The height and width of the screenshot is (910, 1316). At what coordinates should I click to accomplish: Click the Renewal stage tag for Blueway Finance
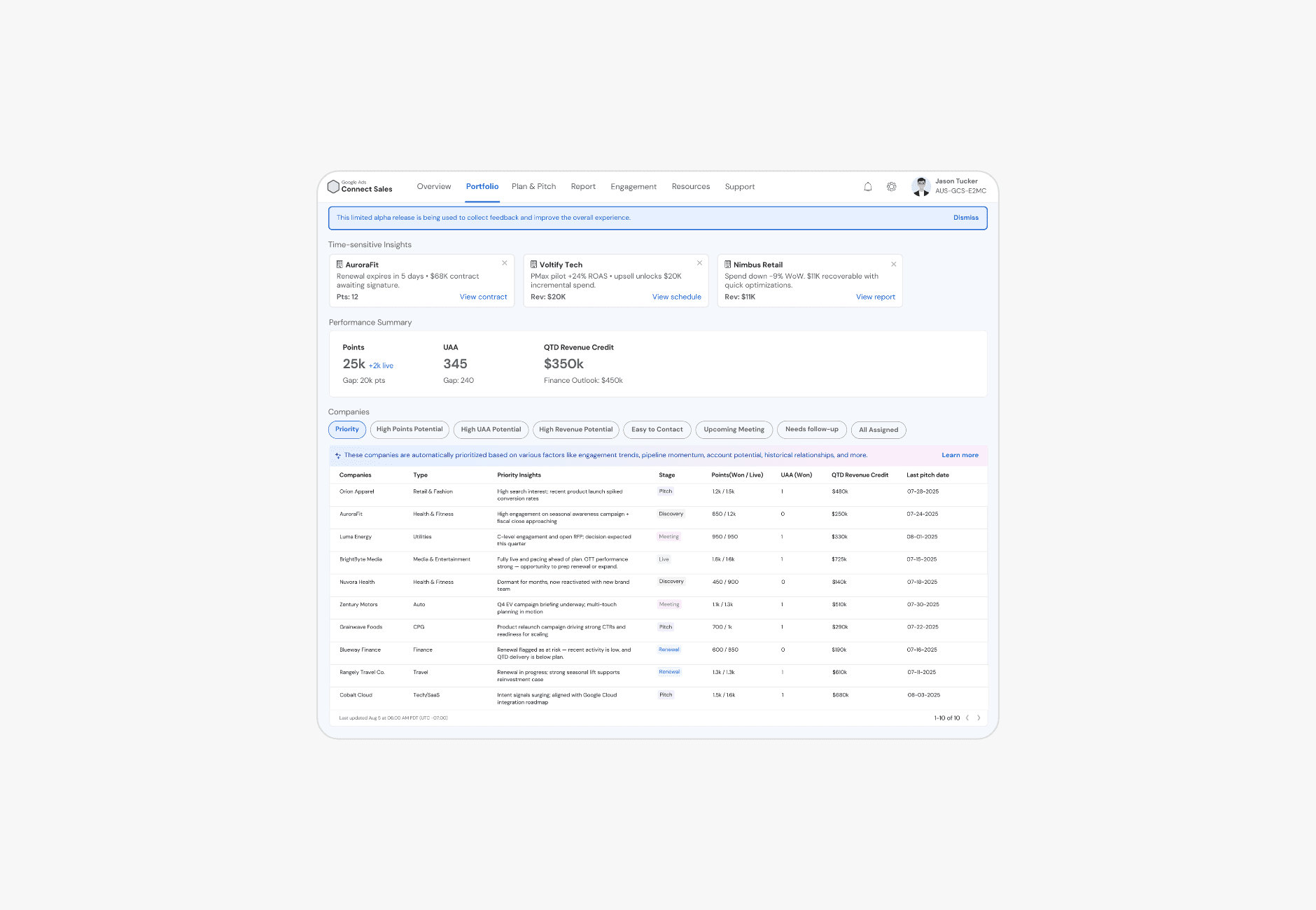pos(669,650)
